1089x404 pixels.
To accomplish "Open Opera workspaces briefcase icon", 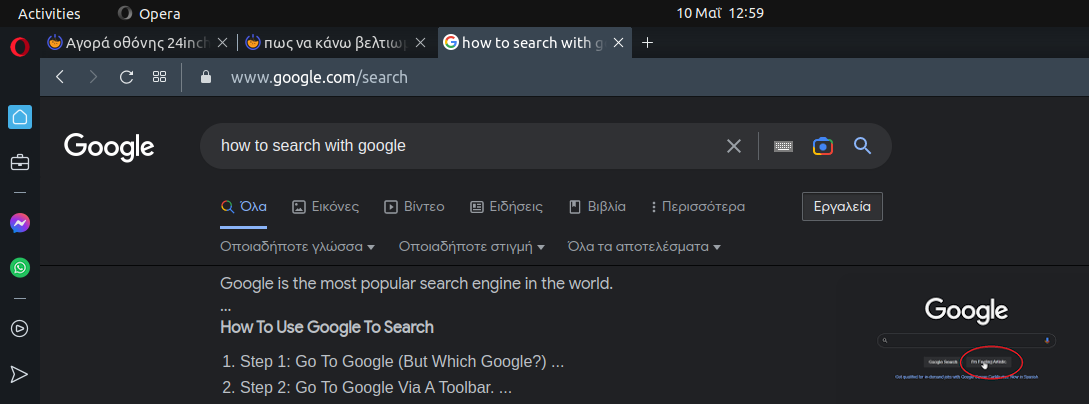I will 19,162.
